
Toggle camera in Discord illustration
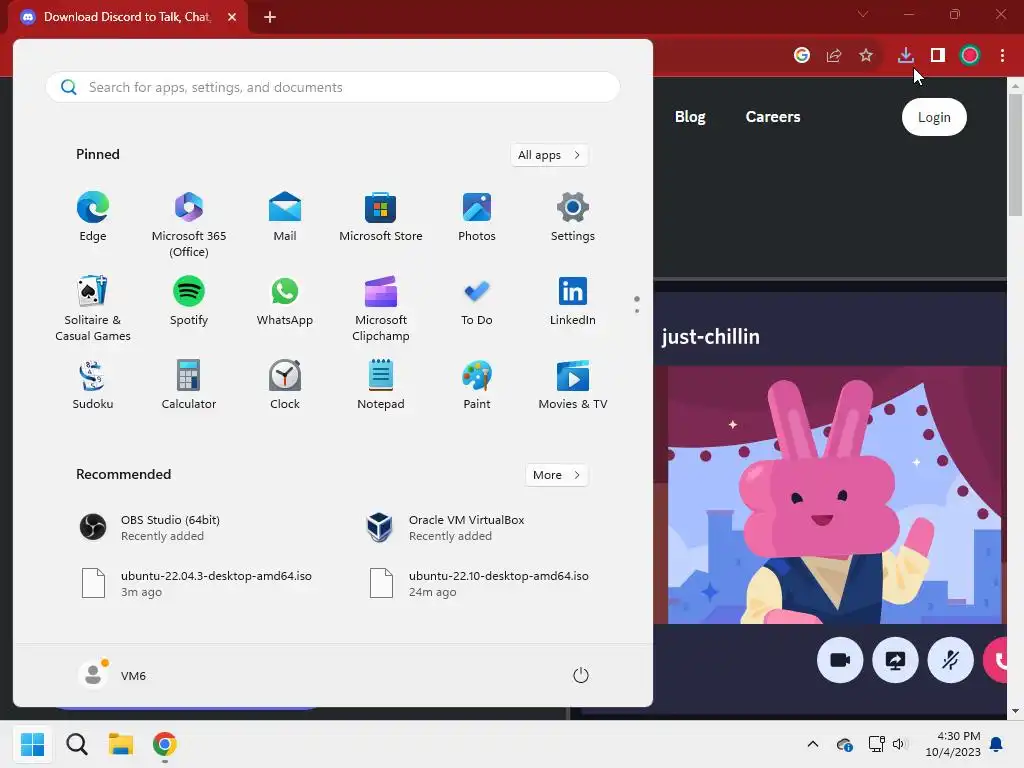(840, 660)
